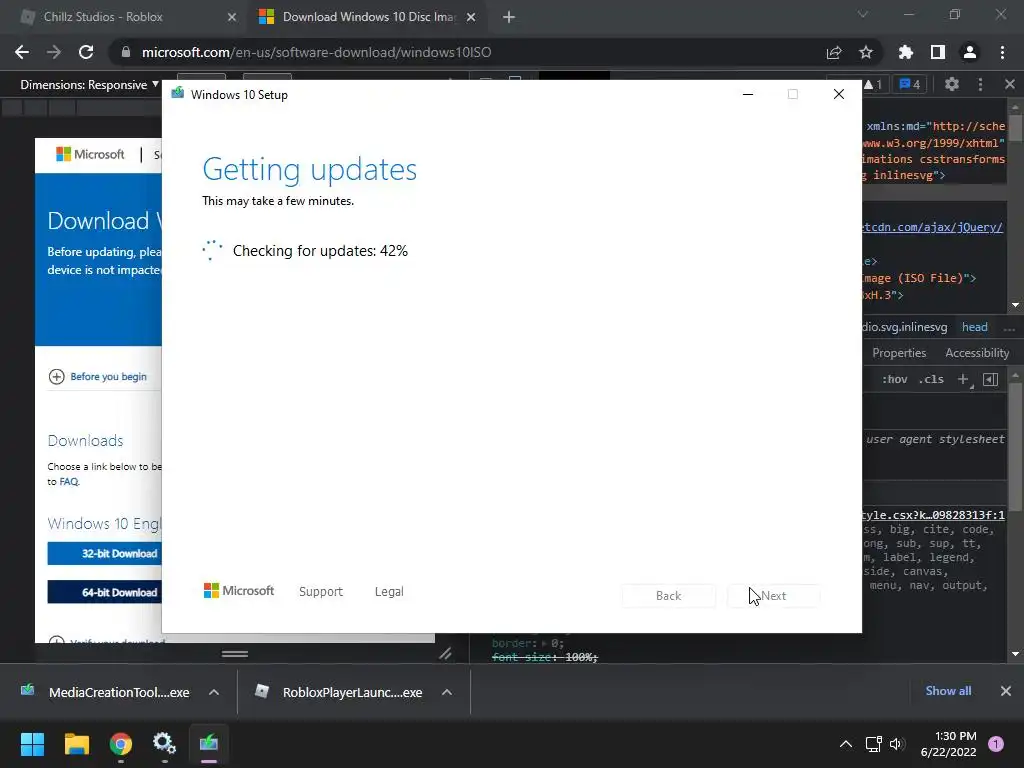Open the jQuery CDN script link
This screenshot has height=768, width=1024.
[932, 227]
